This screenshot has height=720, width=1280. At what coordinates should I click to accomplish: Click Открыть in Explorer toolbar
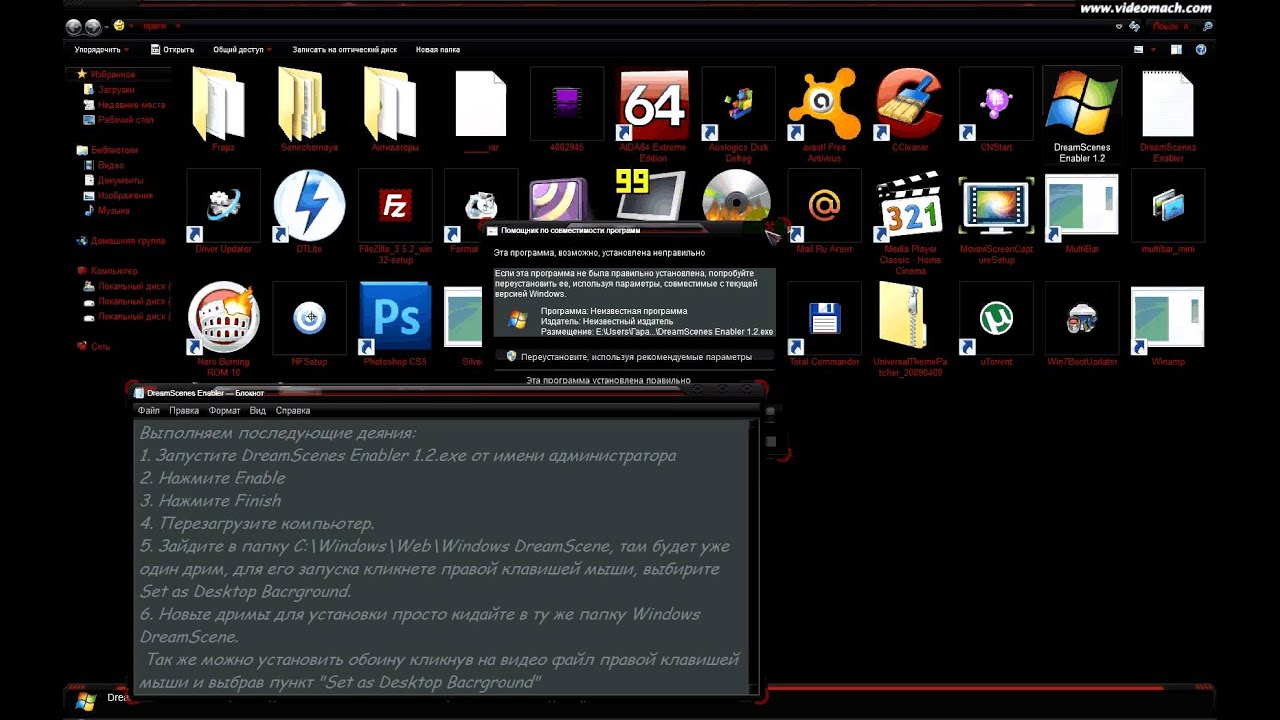172,49
